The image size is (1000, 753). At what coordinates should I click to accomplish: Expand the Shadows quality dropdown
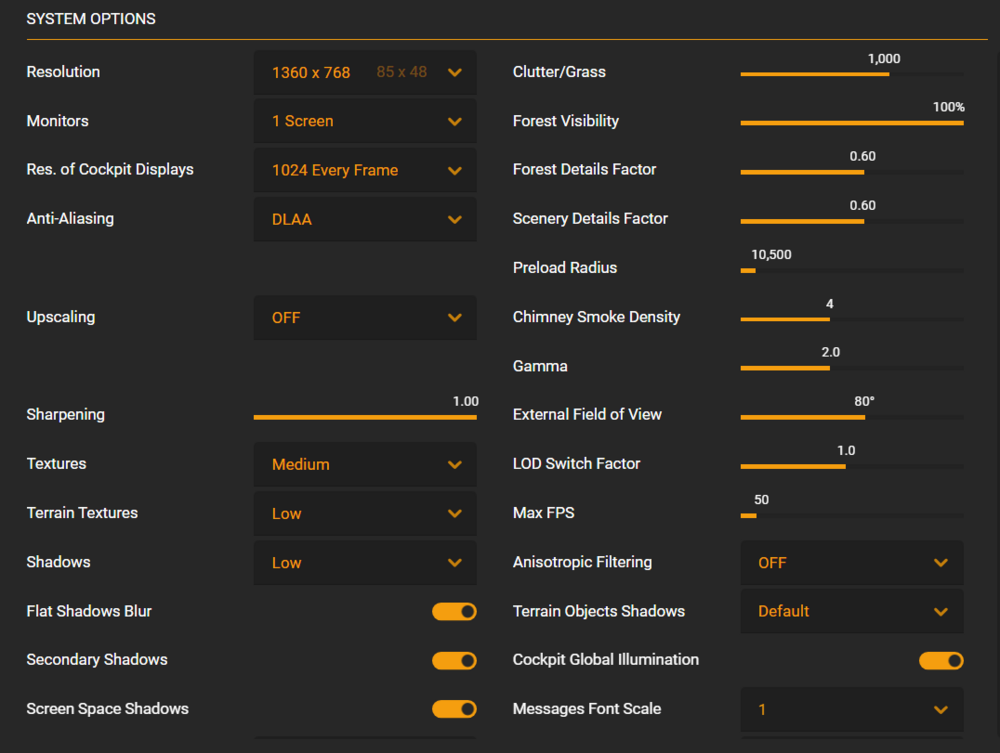pyautogui.click(x=365, y=563)
